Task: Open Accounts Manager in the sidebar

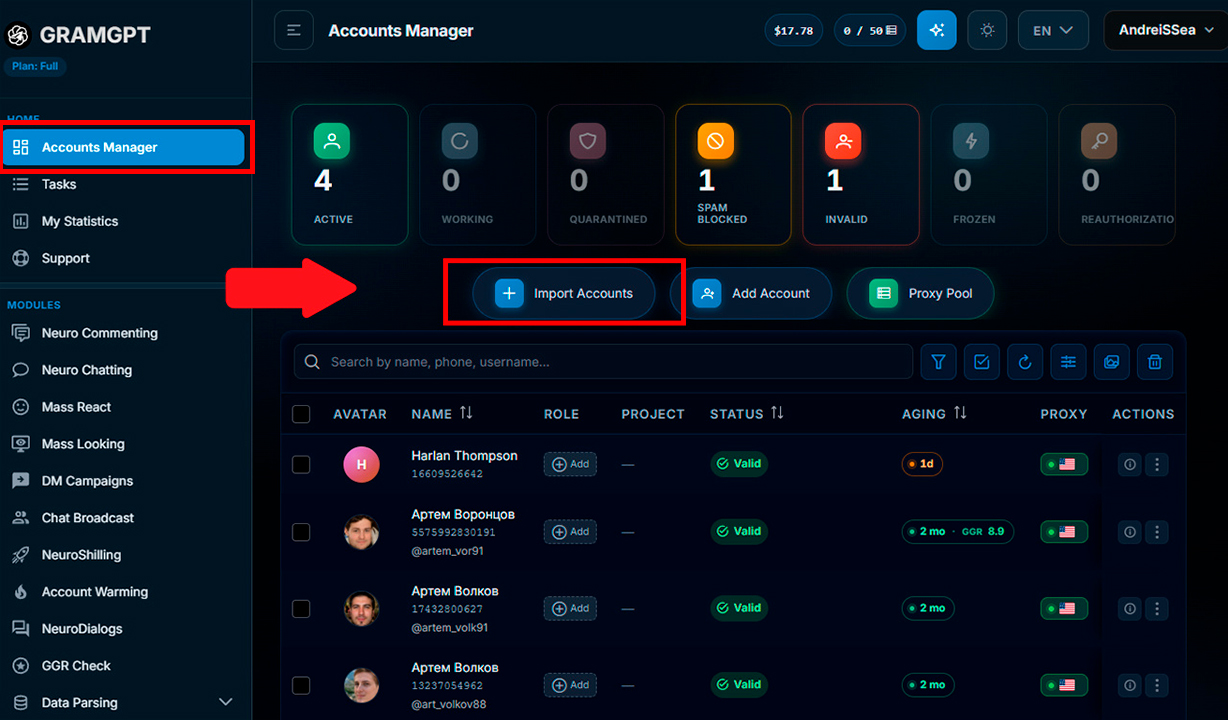Action: (x=124, y=147)
